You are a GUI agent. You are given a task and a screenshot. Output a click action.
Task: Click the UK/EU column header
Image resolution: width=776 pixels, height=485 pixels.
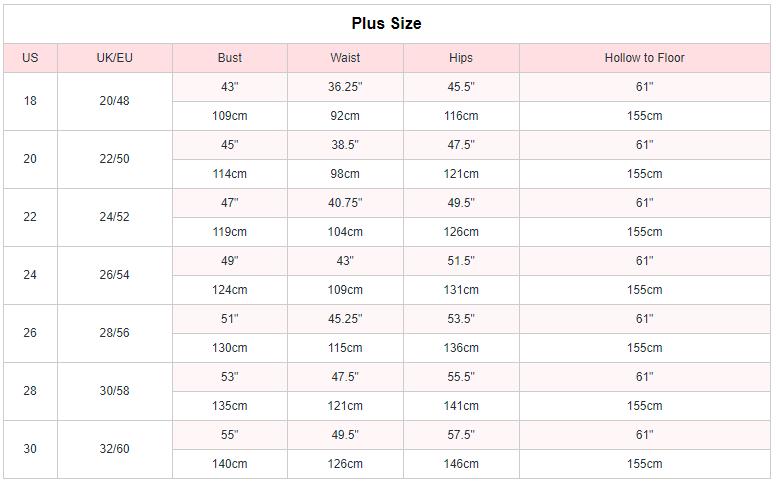coord(114,58)
